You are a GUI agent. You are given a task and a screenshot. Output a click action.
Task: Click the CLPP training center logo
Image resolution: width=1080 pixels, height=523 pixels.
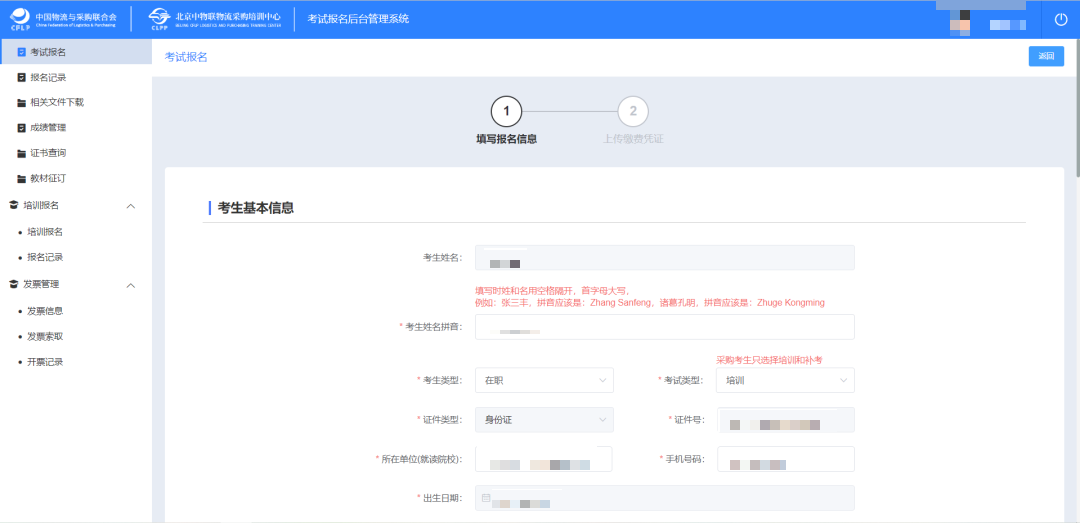(214, 19)
